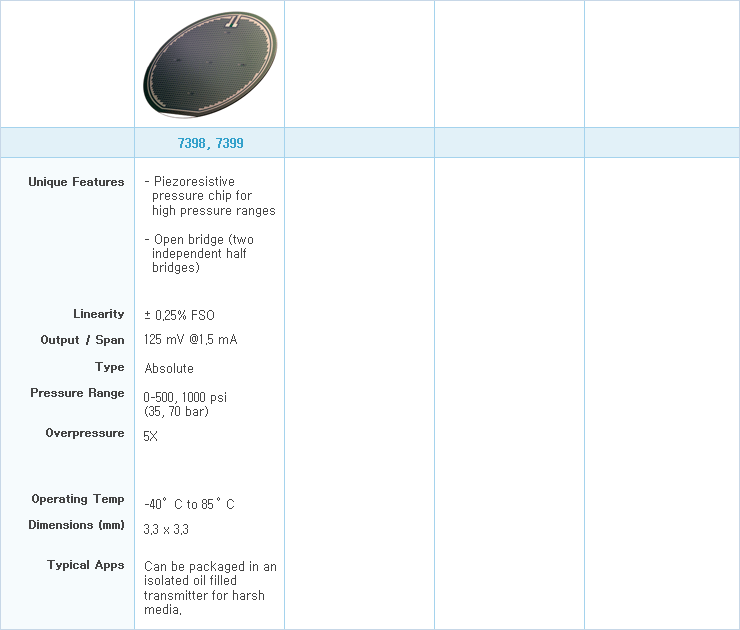Screen dimensions: 740x630
Task: Click the Typical Apps label
Action: pyautogui.click(x=85, y=565)
